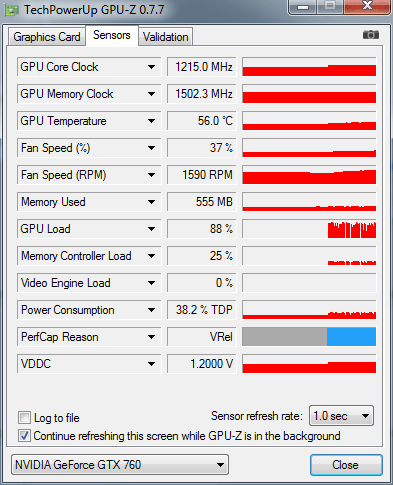
Task: Expand the GPU Temperature sensor options
Action: pos(151,121)
